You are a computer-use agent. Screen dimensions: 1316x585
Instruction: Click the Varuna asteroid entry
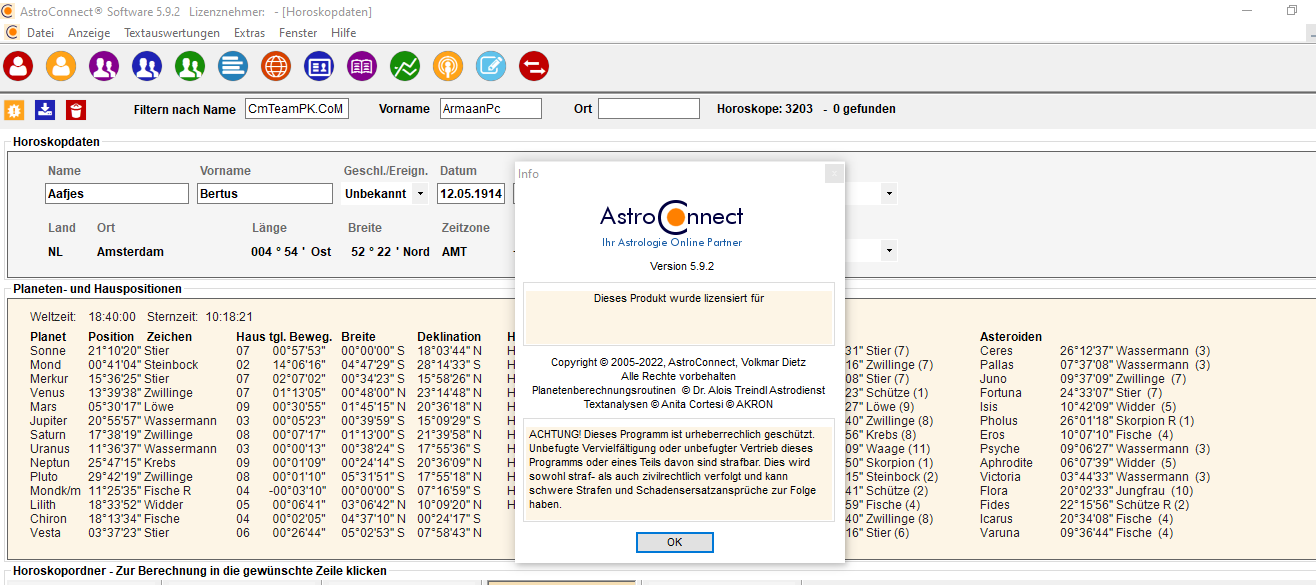point(1000,533)
